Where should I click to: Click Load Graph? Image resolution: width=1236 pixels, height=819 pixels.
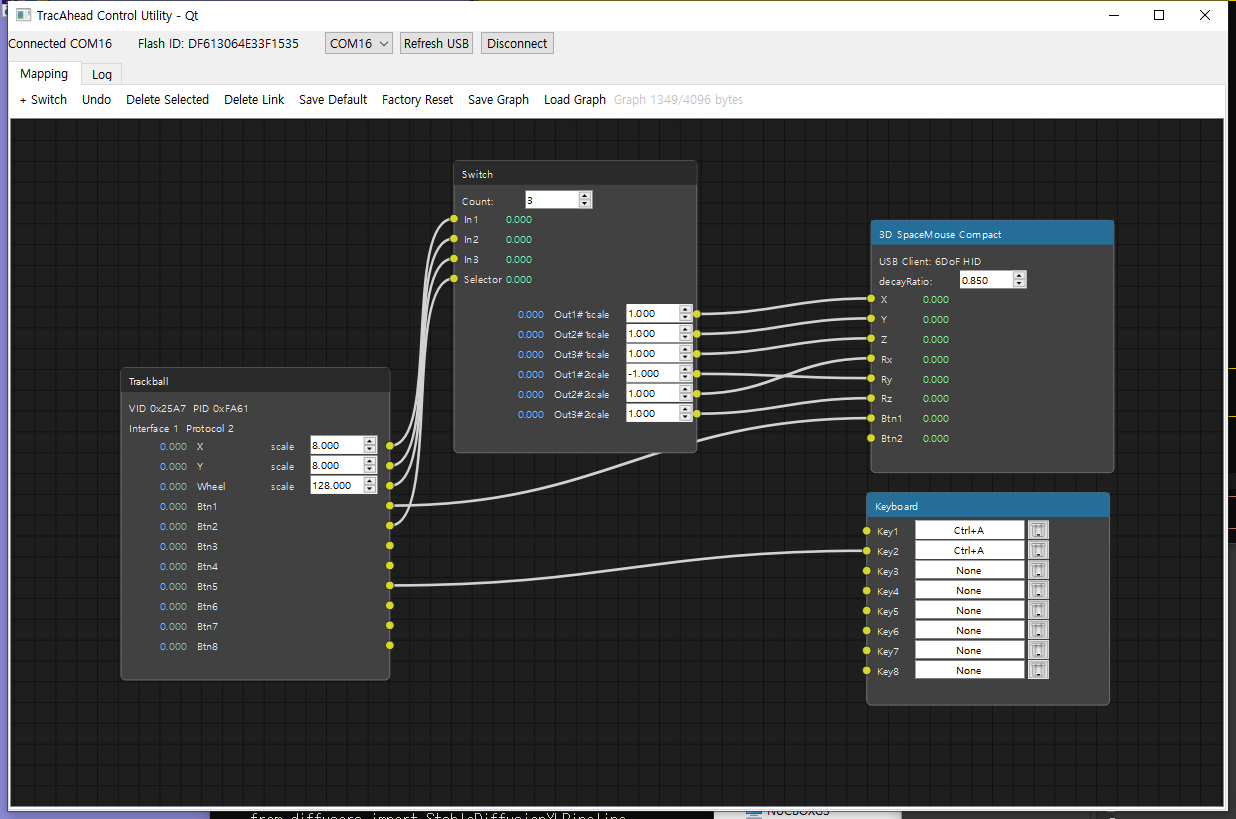point(575,99)
